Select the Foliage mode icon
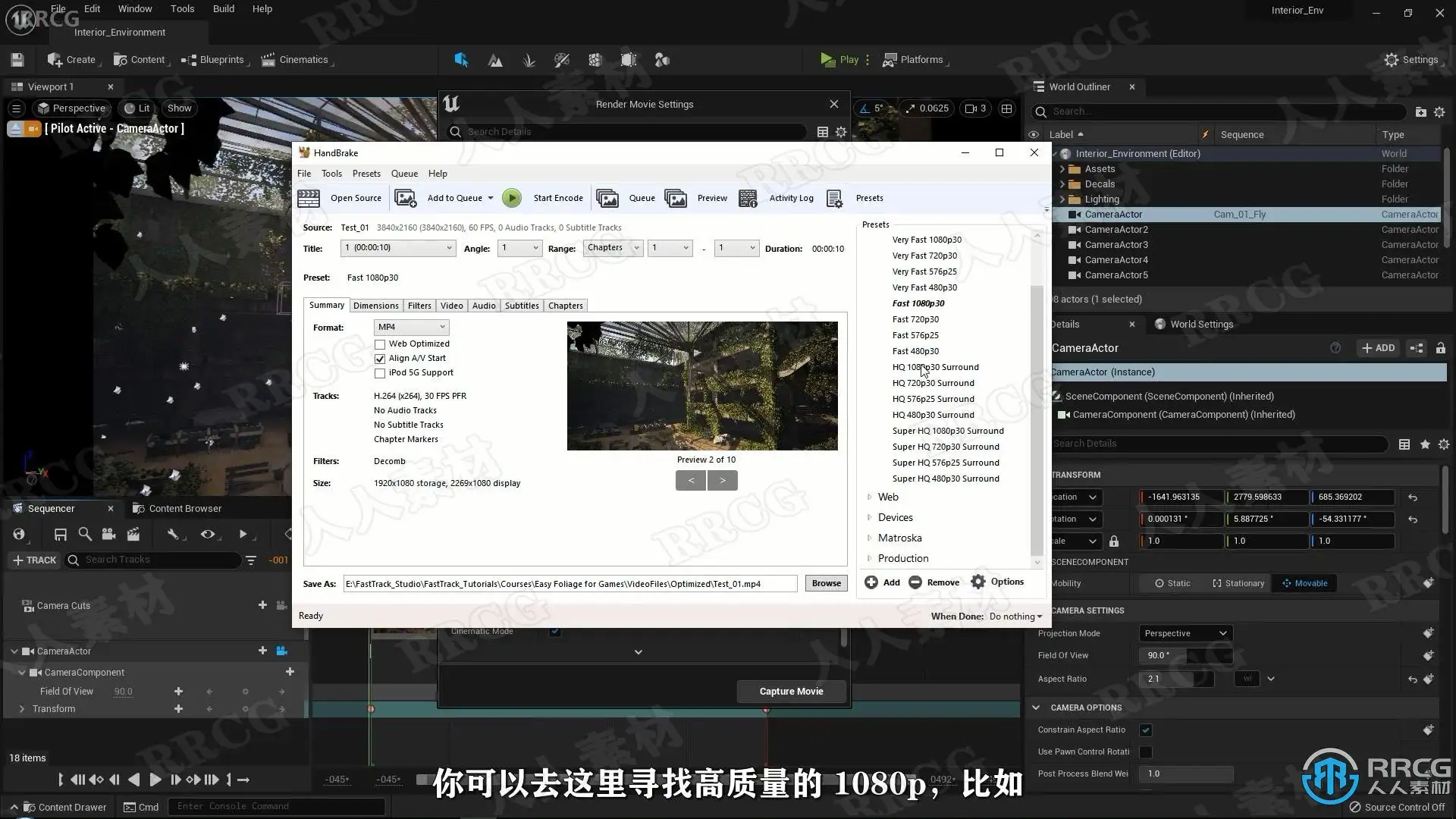Screen dimensions: 1456x819 529,60
